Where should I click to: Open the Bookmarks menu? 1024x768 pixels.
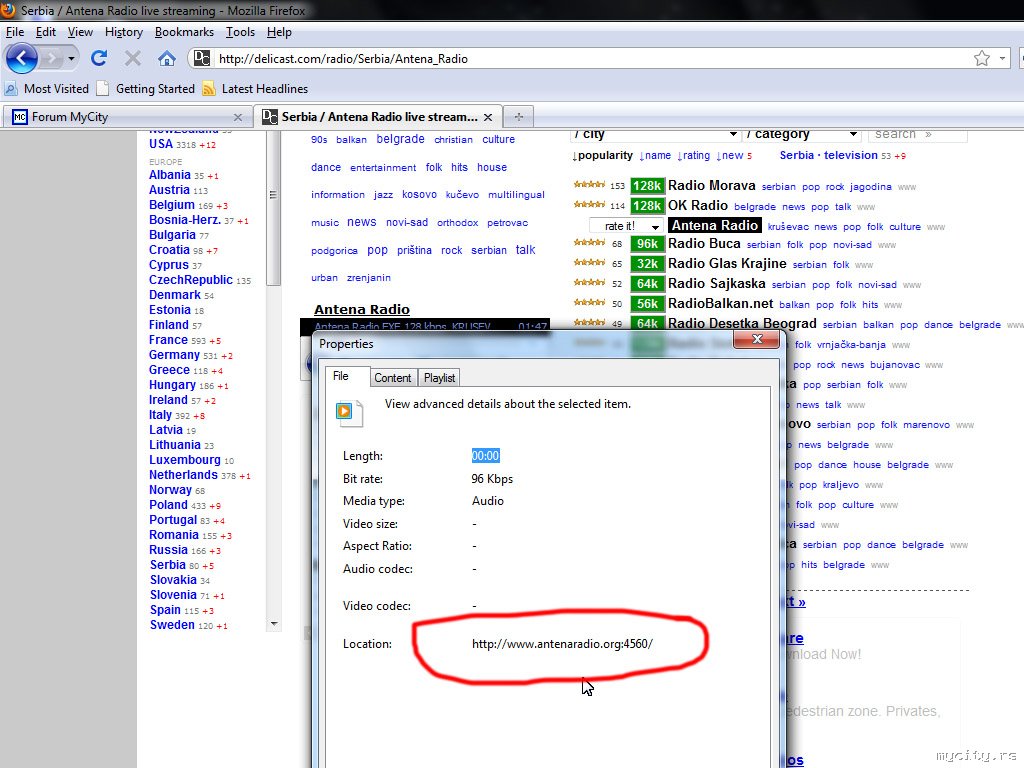[184, 32]
